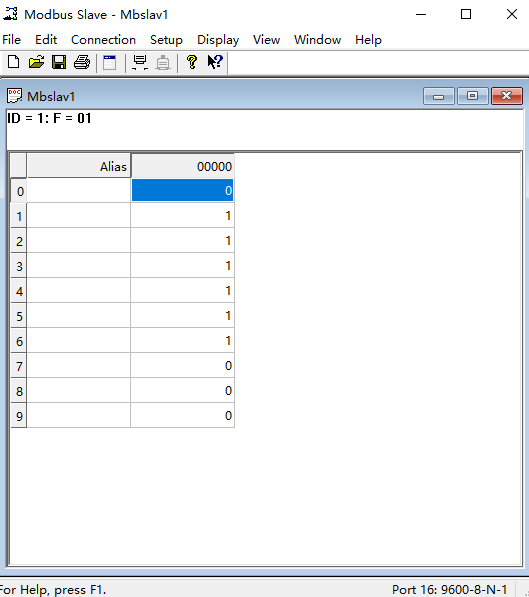
Task: Click row header number 7
Action: [19, 366]
